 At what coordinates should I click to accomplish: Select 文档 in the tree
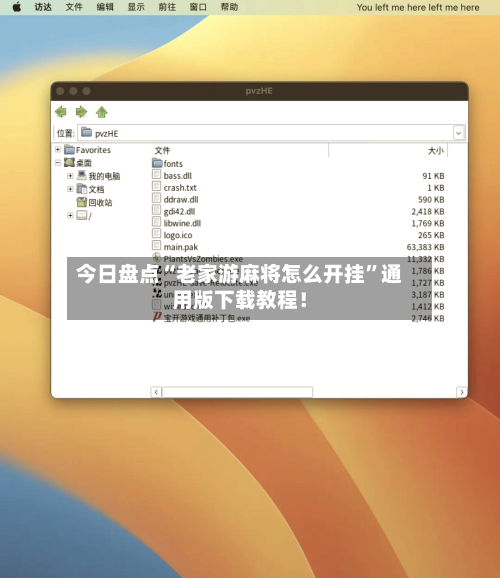pyautogui.click(x=91, y=189)
